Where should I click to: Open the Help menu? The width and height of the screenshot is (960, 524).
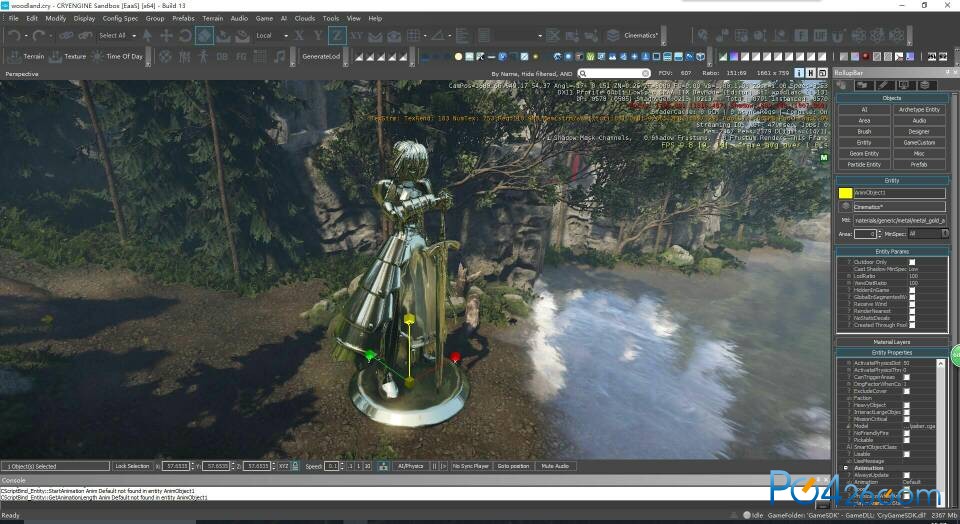click(x=375, y=18)
